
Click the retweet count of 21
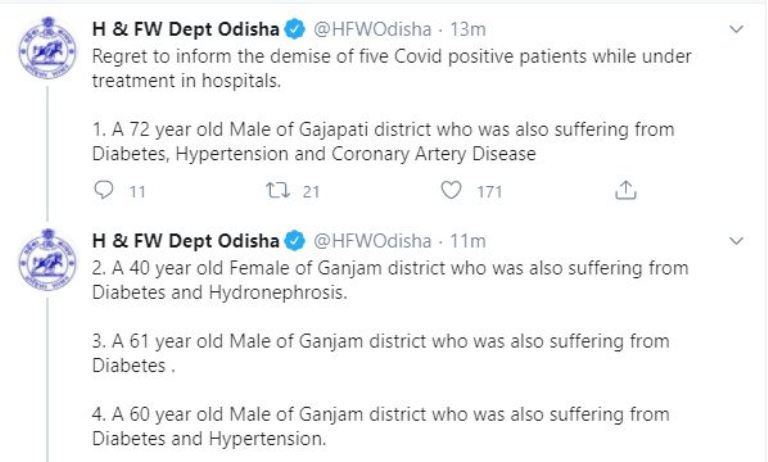pos(311,191)
